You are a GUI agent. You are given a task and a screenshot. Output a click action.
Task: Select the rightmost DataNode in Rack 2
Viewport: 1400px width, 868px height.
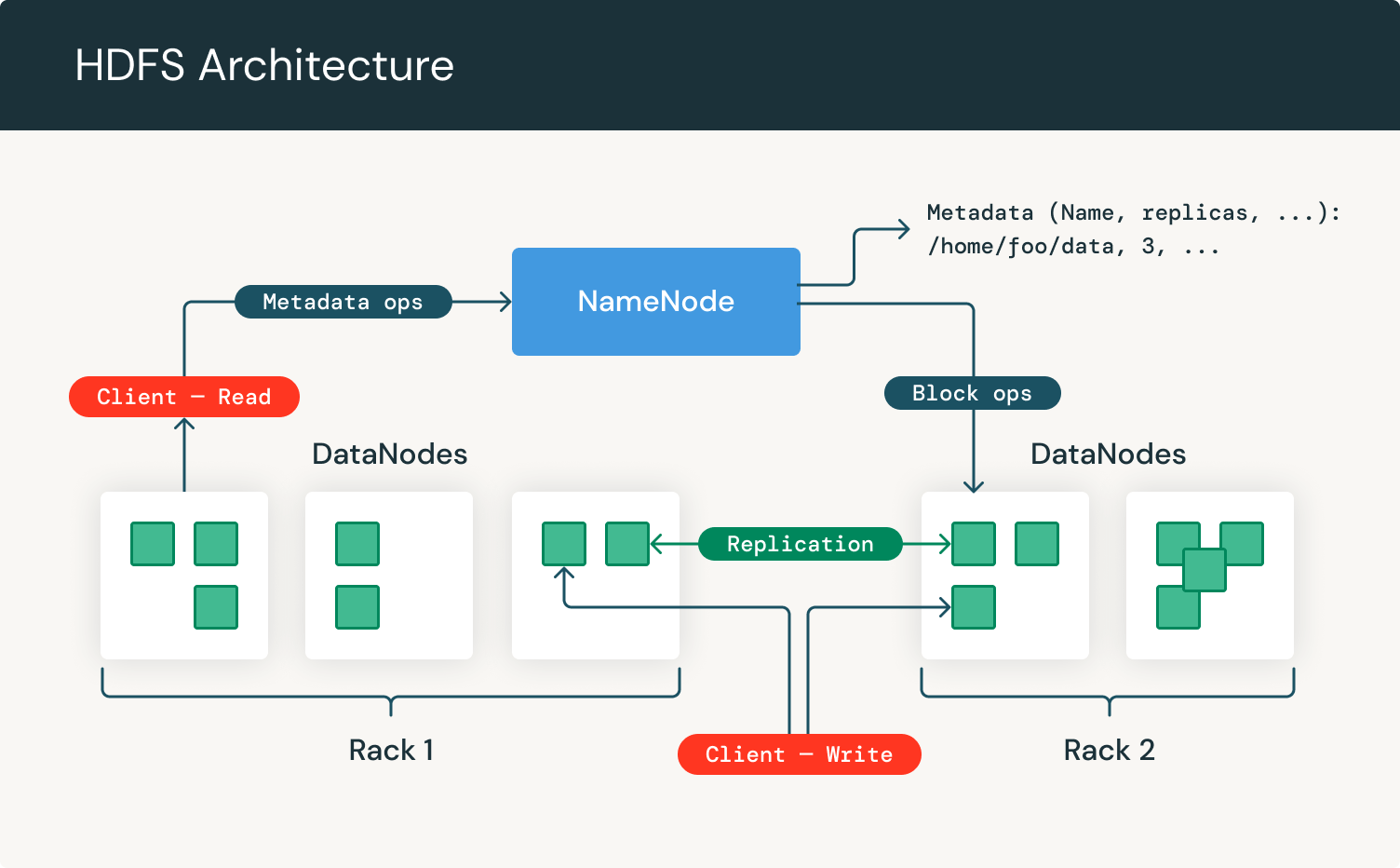1209,576
